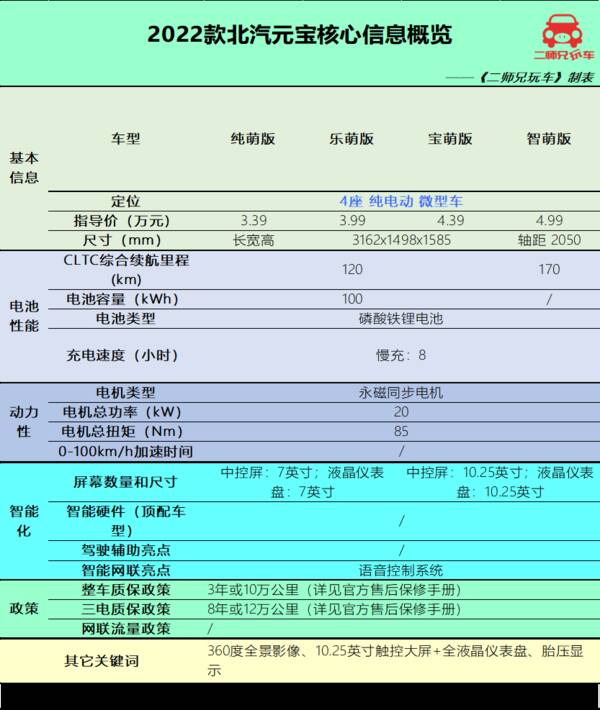The width and height of the screenshot is (600, 710).
Task: Click the 智能网联亮点 row label
Action: [125, 570]
